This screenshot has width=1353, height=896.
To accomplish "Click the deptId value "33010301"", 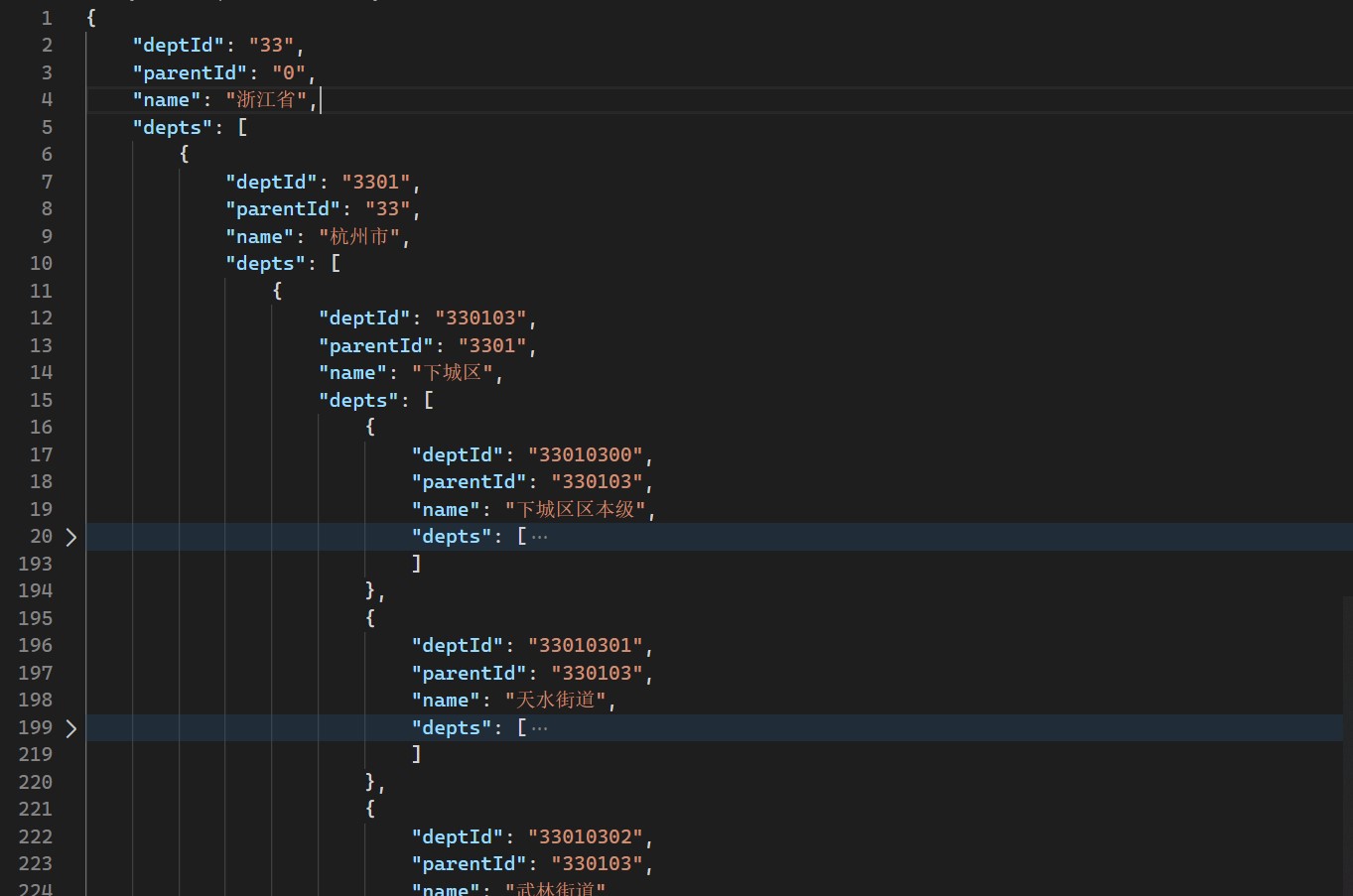I will coord(586,646).
